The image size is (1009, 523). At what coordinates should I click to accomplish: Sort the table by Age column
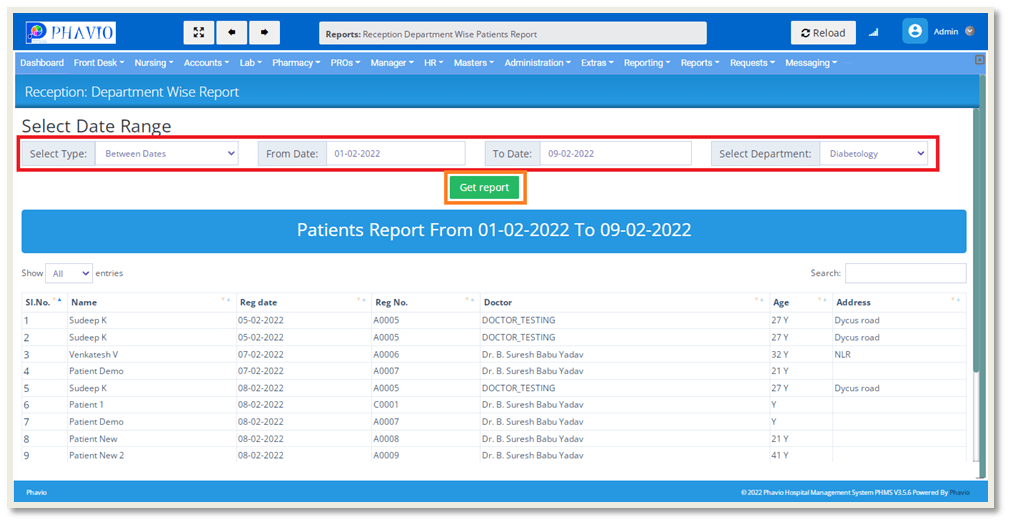tap(822, 300)
